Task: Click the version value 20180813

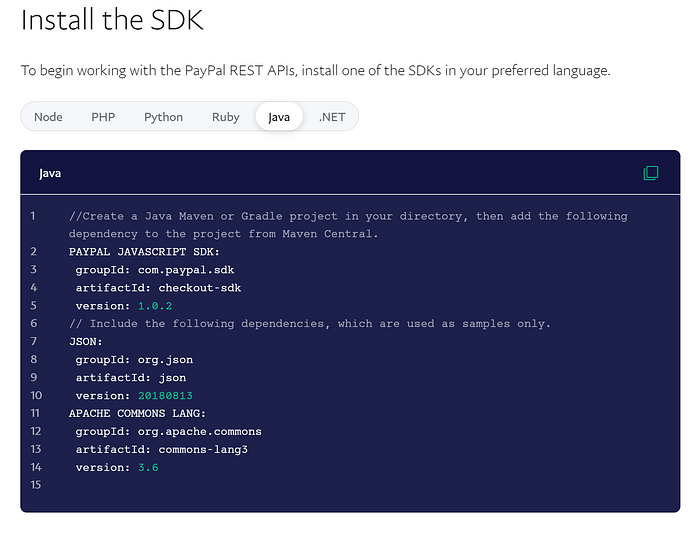Action: [165, 396]
